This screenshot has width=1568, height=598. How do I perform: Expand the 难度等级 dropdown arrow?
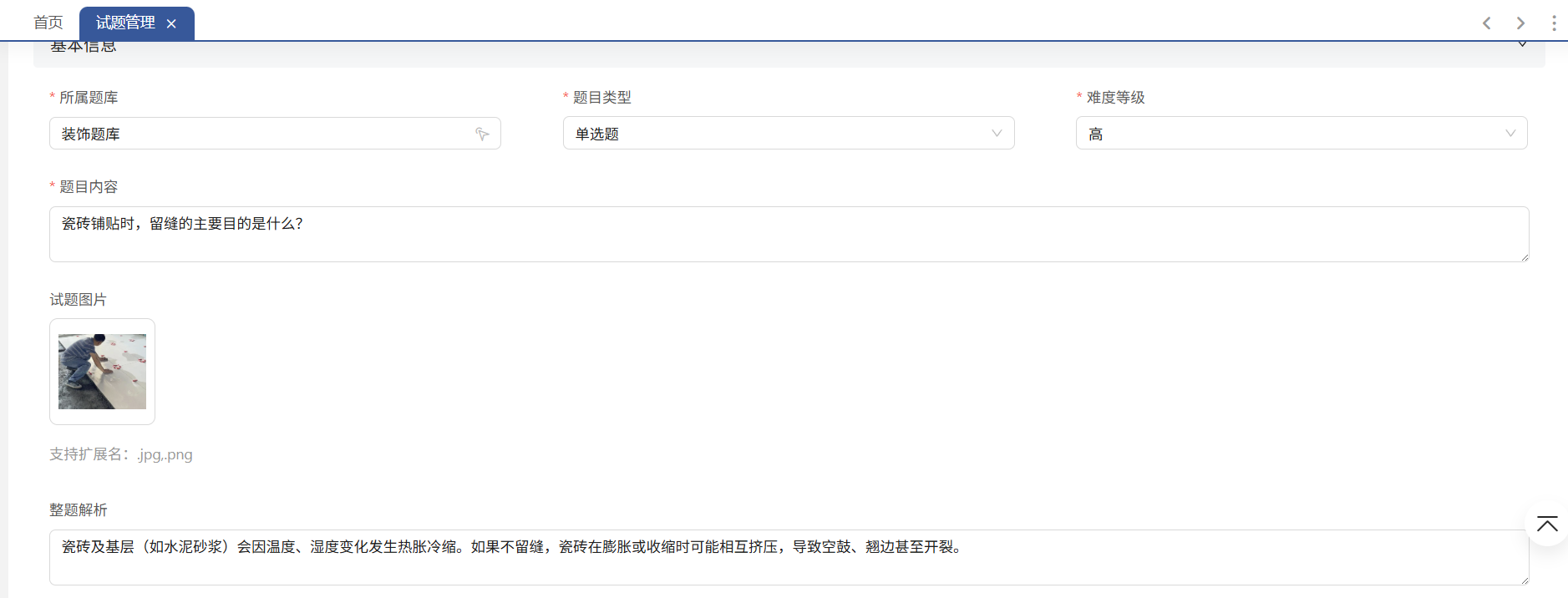click(x=1510, y=134)
